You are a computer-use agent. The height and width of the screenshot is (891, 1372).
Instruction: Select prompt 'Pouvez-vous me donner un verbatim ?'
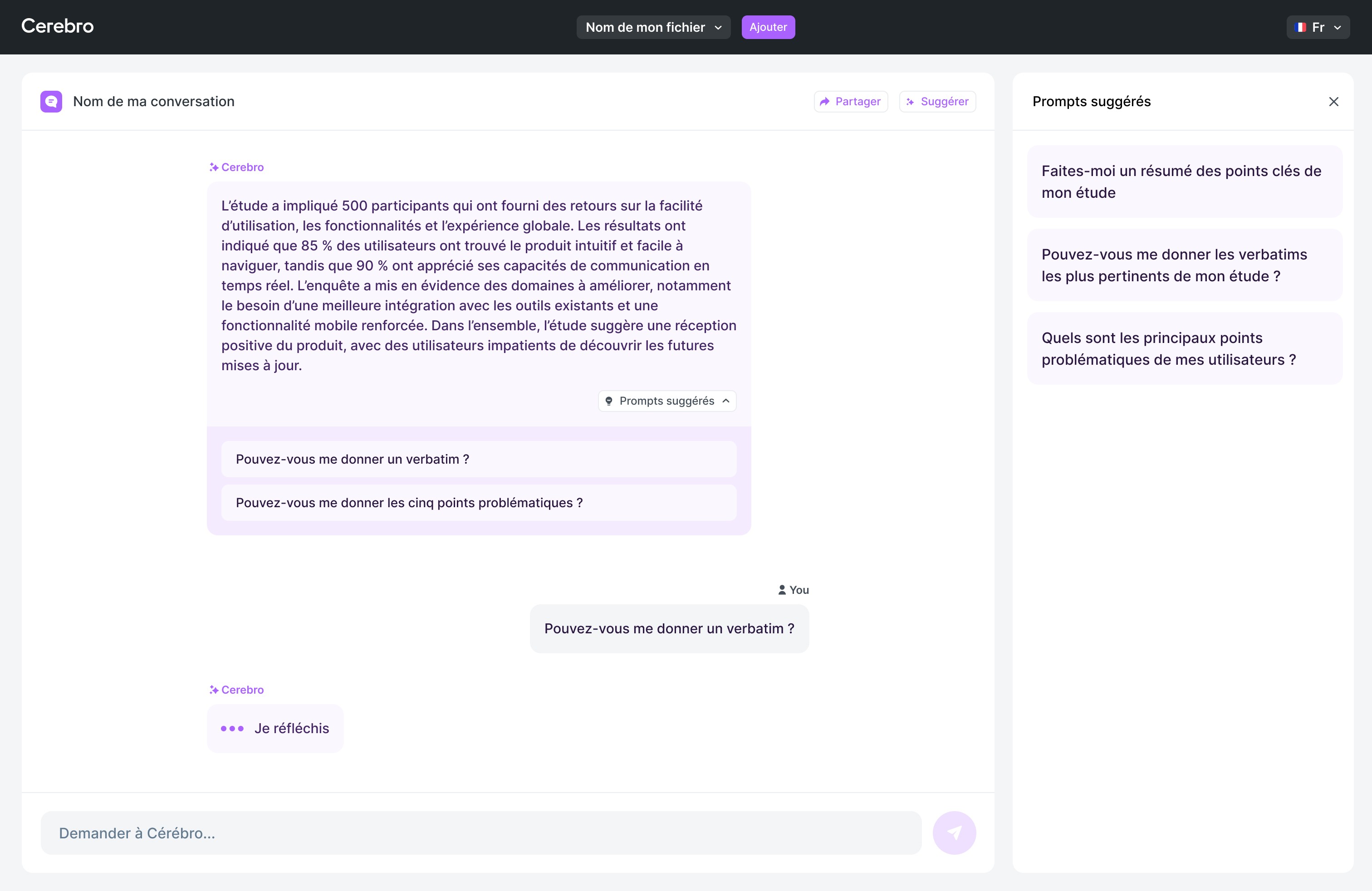coord(479,459)
